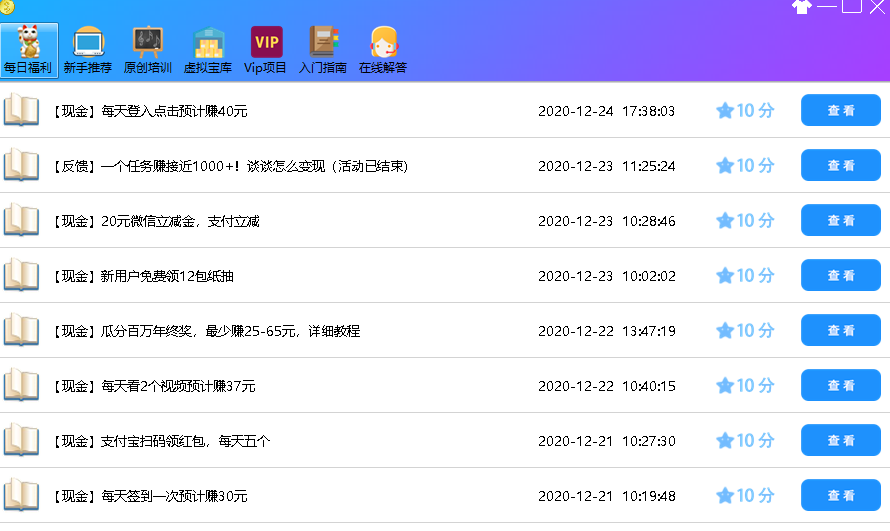This screenshot has height=531, width=890.
Task: Open the 原创培训 blackboard icon
Action: click(x=148, y=50)
